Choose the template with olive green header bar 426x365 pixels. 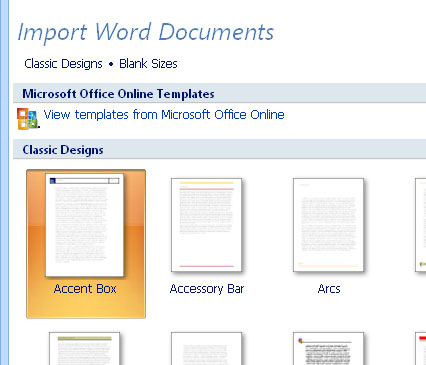coord(84,348)
